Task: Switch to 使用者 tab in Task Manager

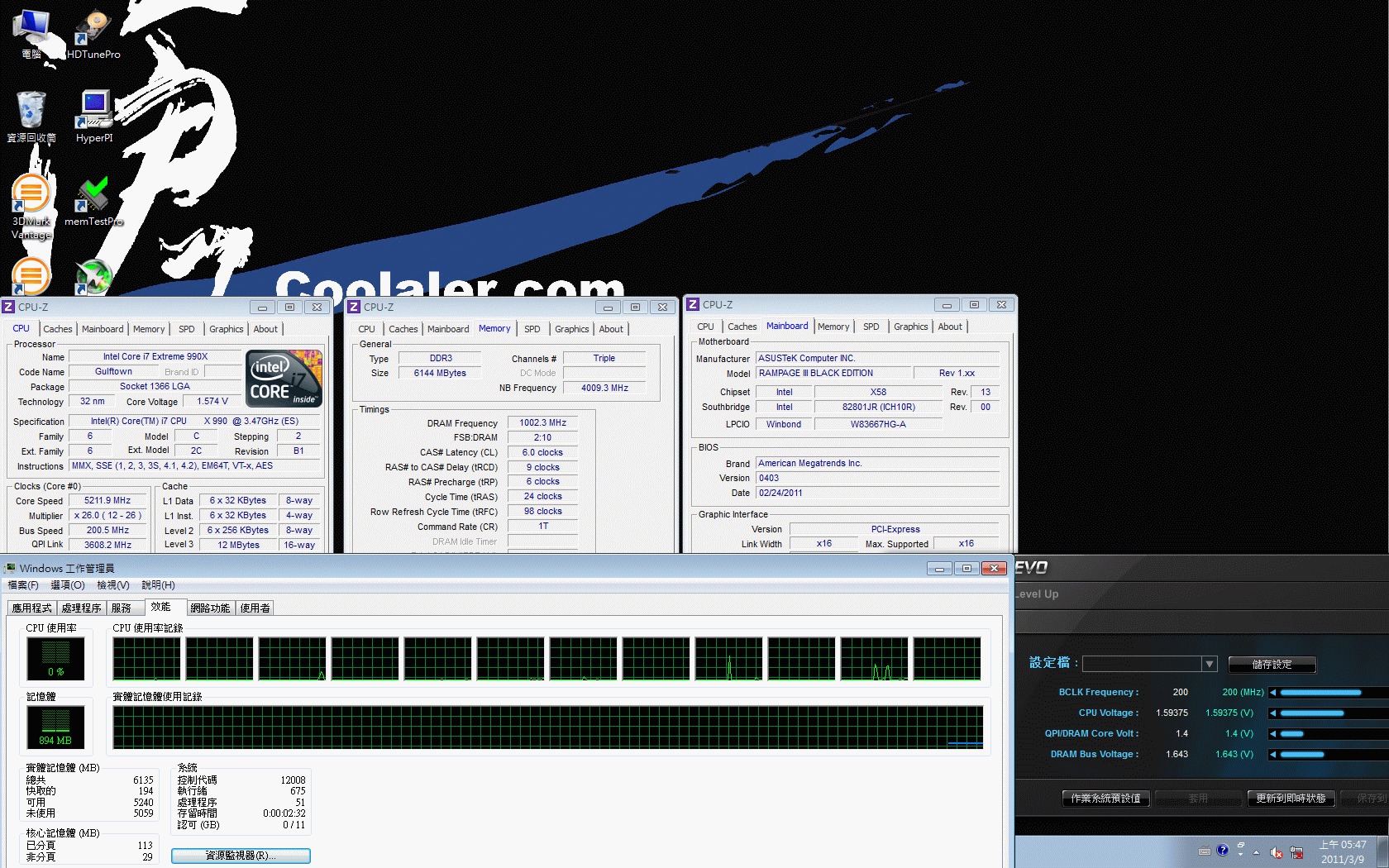Action: (255, 608)
